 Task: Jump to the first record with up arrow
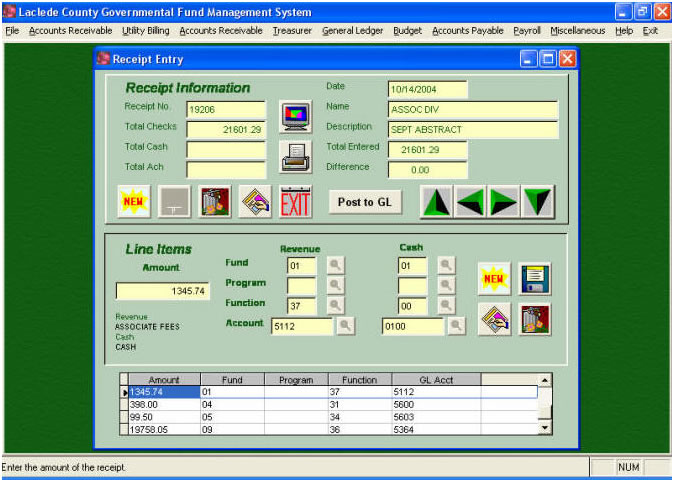(x=435, y=202)
